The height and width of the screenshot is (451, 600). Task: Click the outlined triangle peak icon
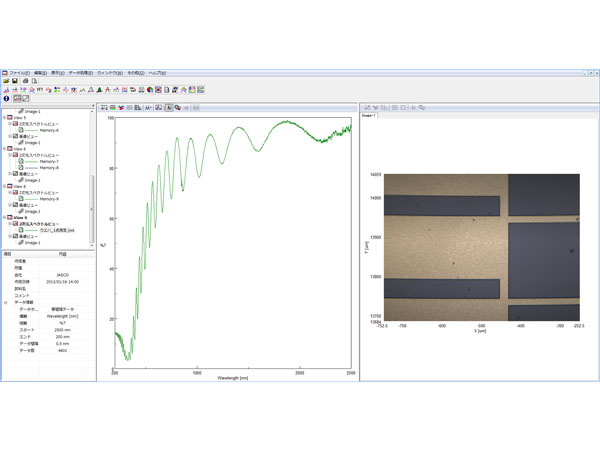pos(91,90)
